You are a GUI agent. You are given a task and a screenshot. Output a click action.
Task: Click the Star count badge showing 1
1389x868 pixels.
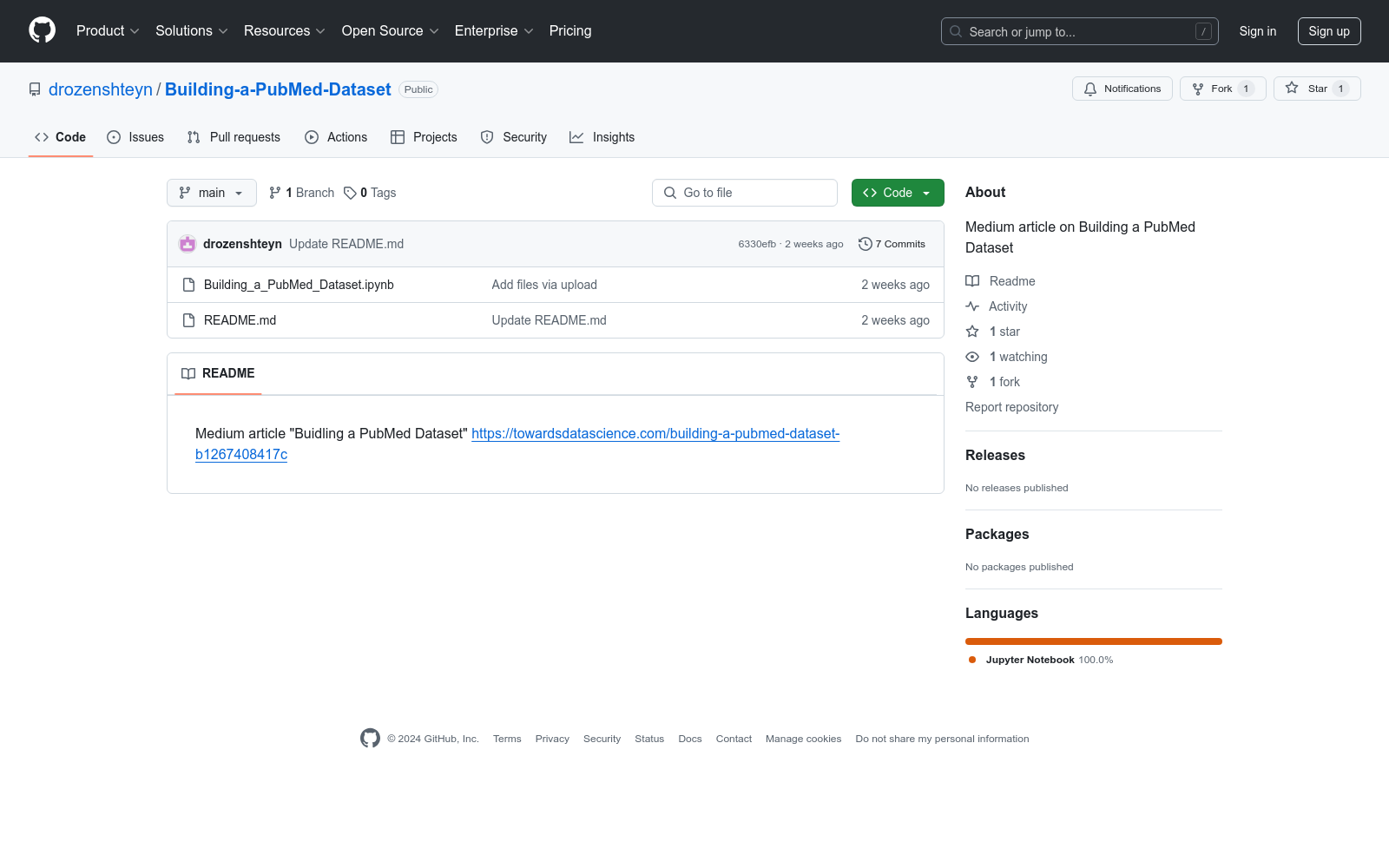pos(1341,89)
